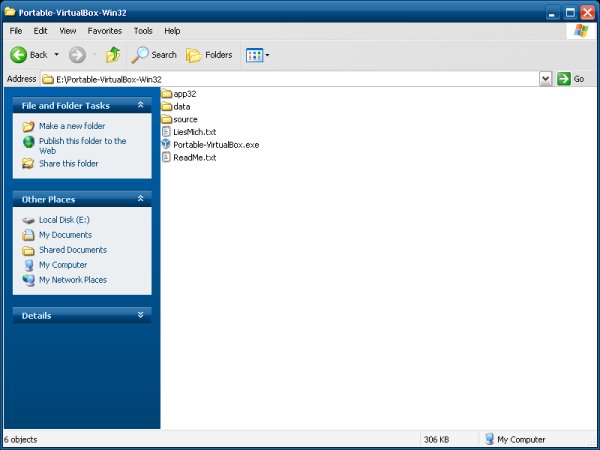Click the Windows flag logo

click(x=581, y=31)
